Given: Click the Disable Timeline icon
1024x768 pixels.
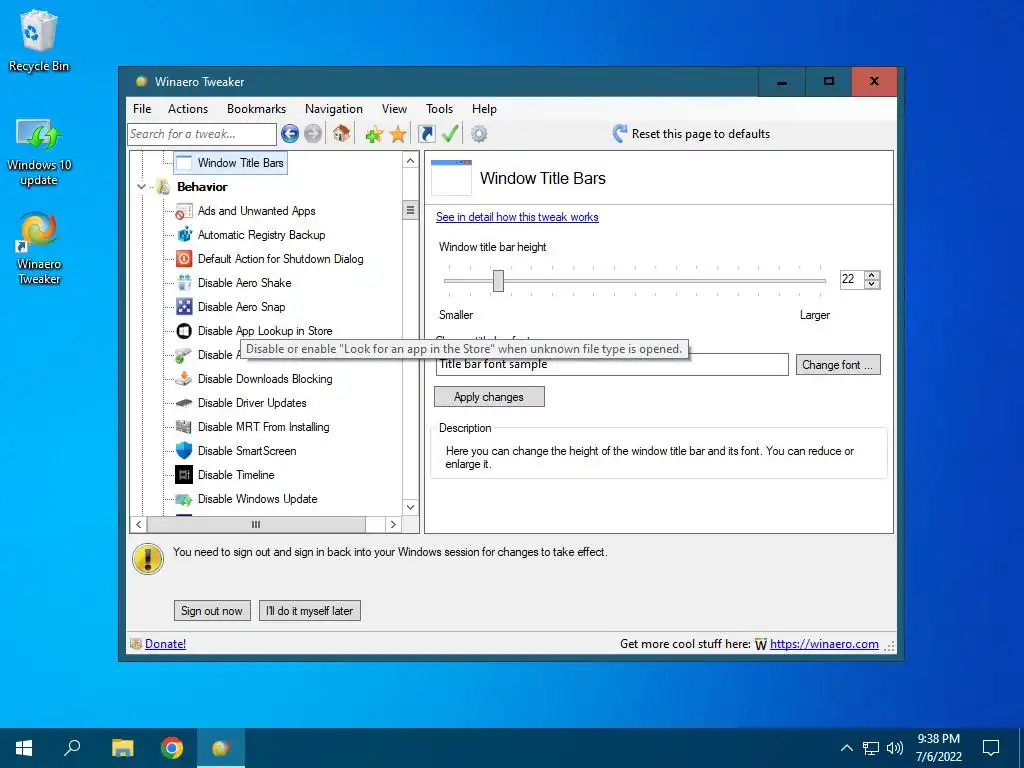Looking at the screenshot, I should tap(184, 475).
